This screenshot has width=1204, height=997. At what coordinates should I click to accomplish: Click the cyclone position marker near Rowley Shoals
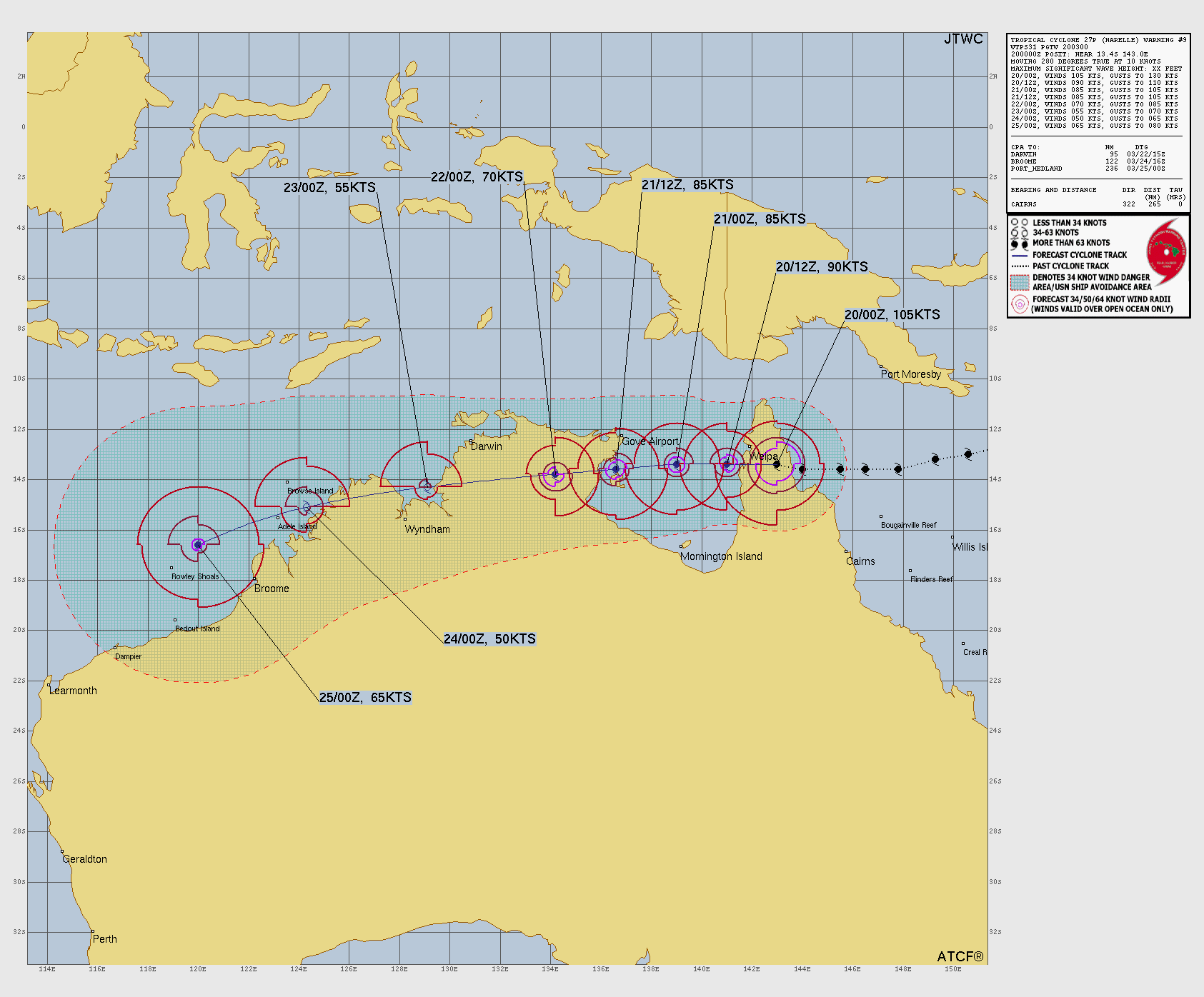198,545
